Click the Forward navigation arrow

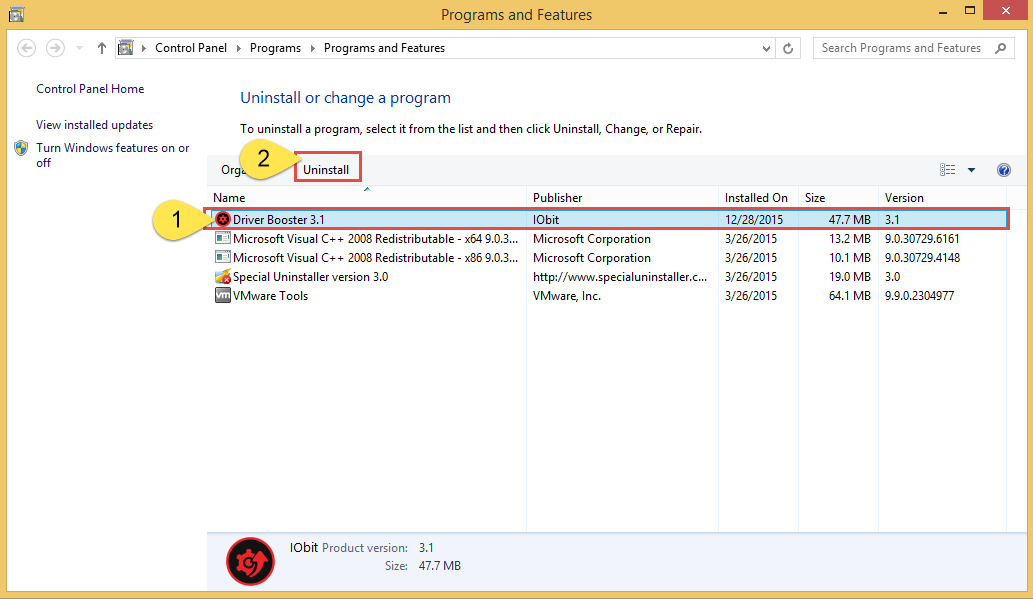coord(55,48)
